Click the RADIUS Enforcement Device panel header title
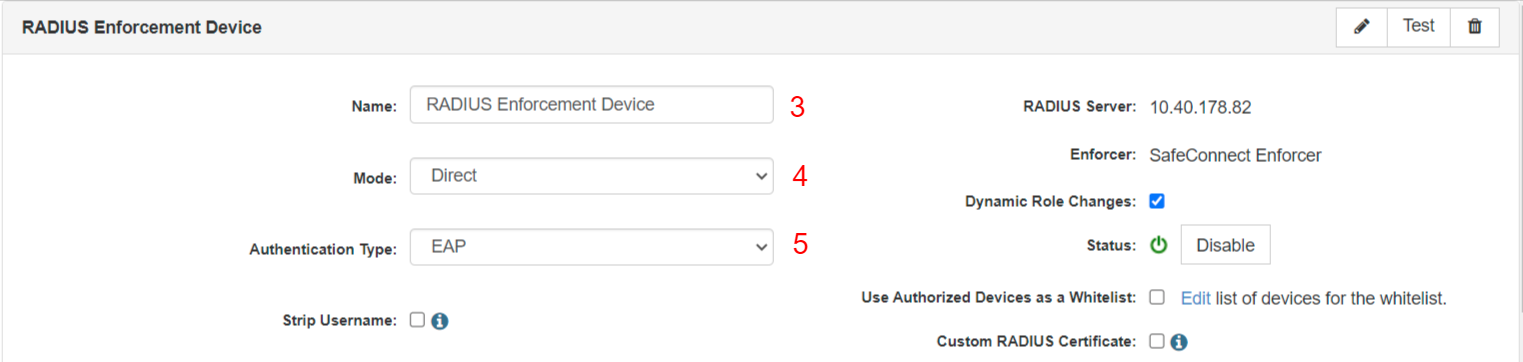 pyautogui.click(x=142, y=28)
